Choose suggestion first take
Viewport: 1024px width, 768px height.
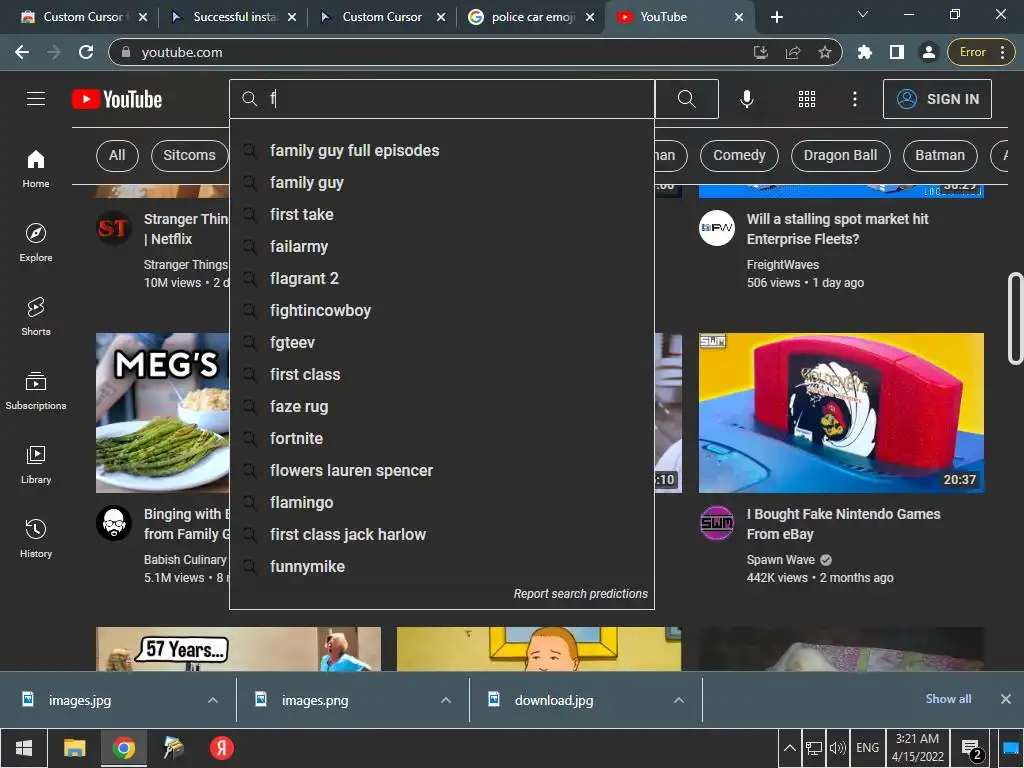click(442, 215)
